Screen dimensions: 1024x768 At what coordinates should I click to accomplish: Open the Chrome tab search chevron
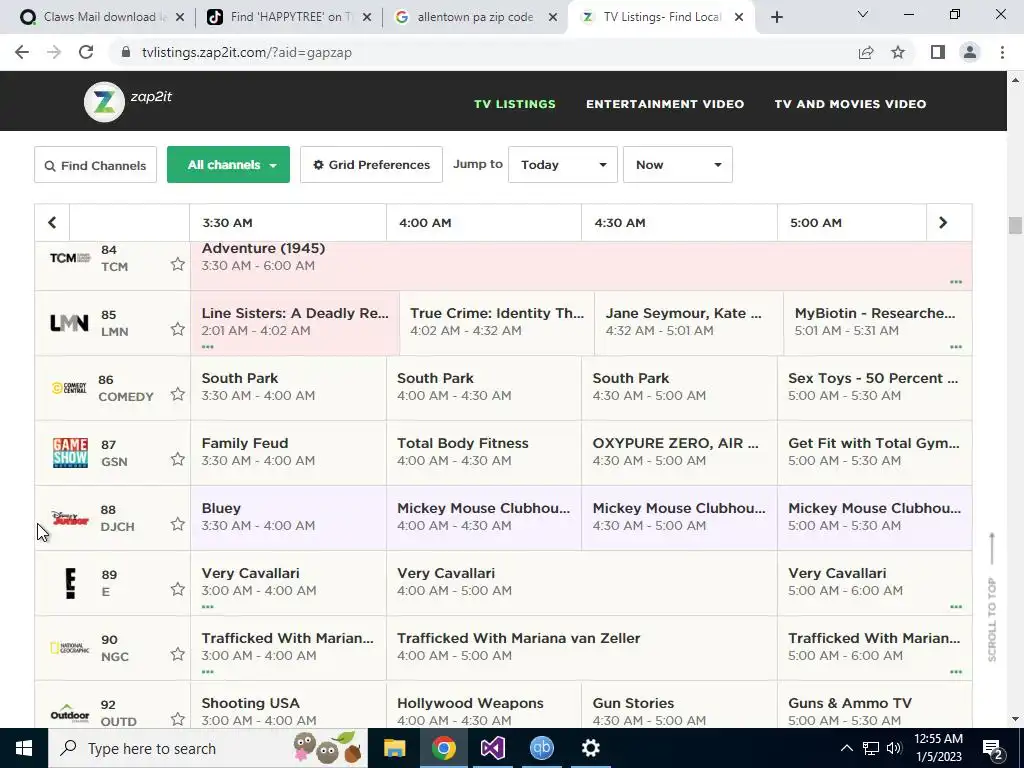pos(863,14)
